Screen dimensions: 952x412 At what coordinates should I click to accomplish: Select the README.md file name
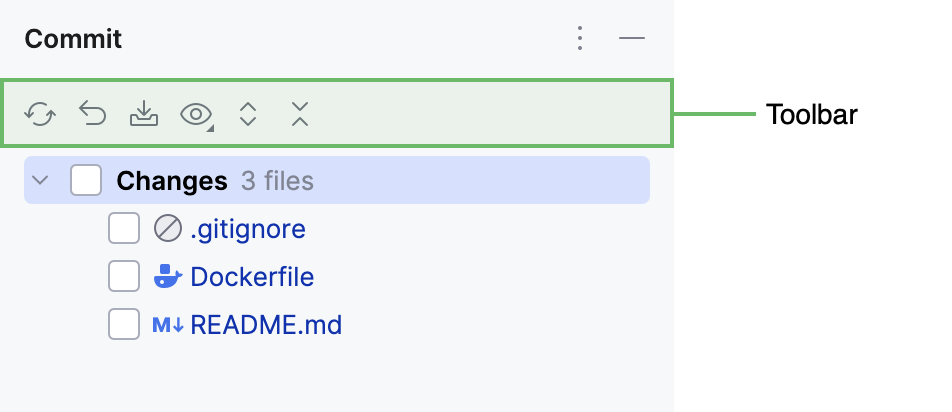pyautogui.click(x=266, y=325)
